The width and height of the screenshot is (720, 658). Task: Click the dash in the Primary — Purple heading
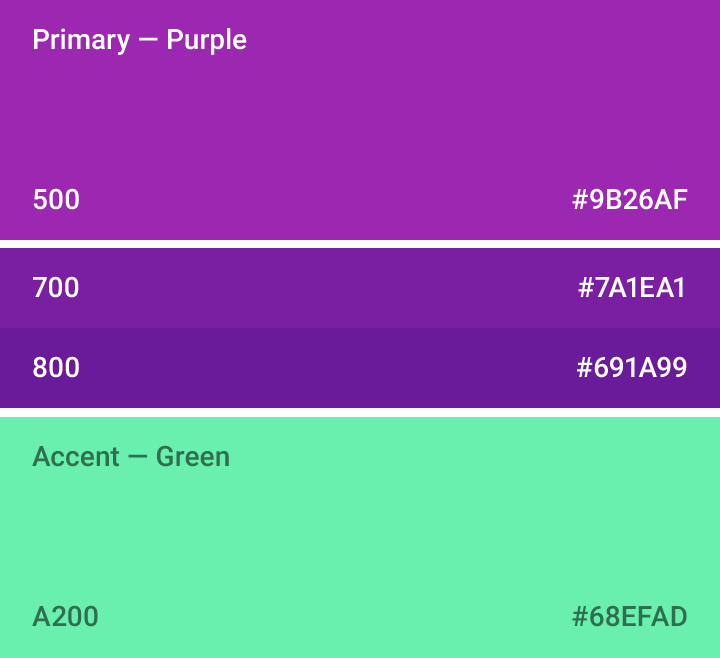coord(148,41)
